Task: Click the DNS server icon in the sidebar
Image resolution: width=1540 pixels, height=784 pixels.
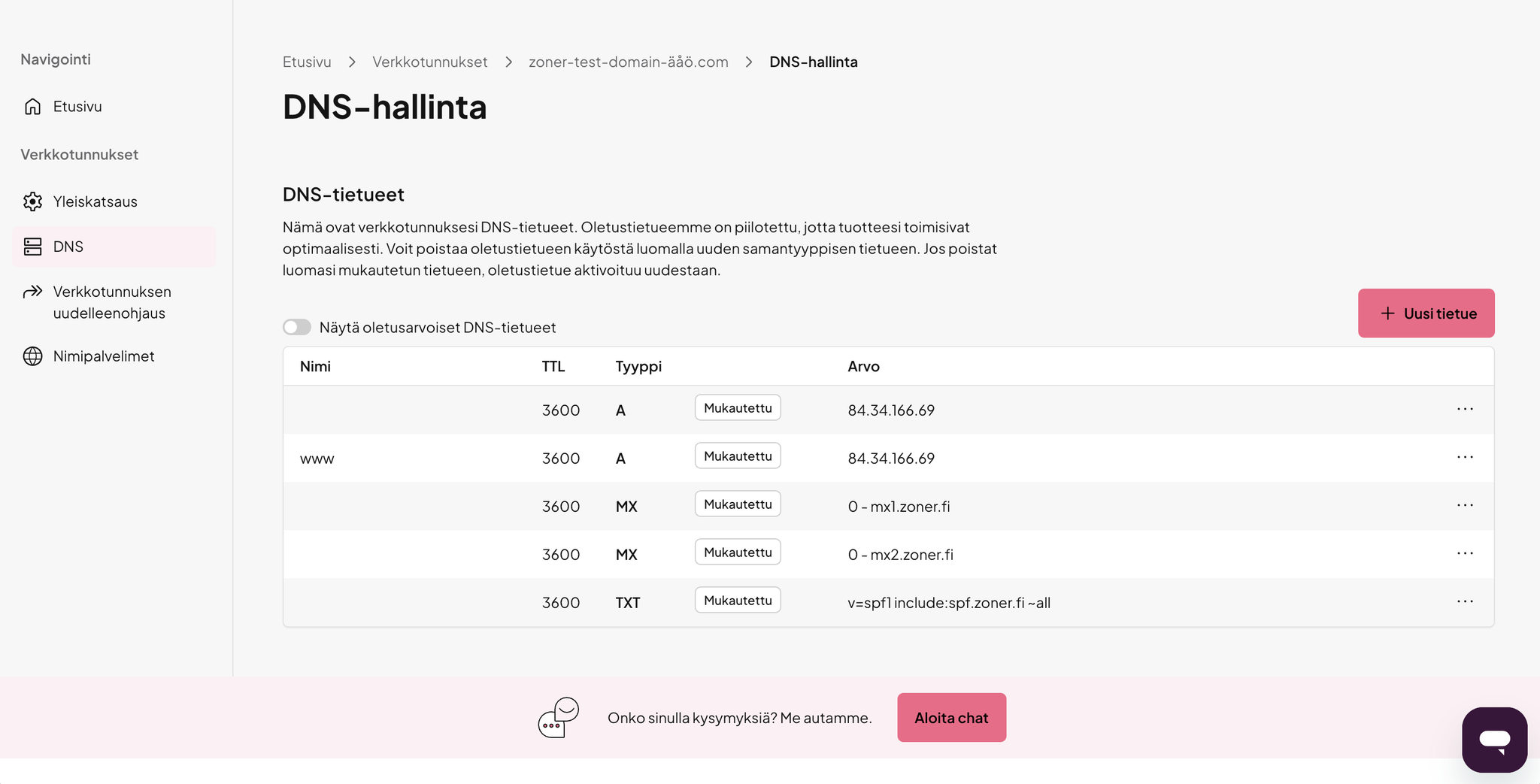Action: coord(32,247)
